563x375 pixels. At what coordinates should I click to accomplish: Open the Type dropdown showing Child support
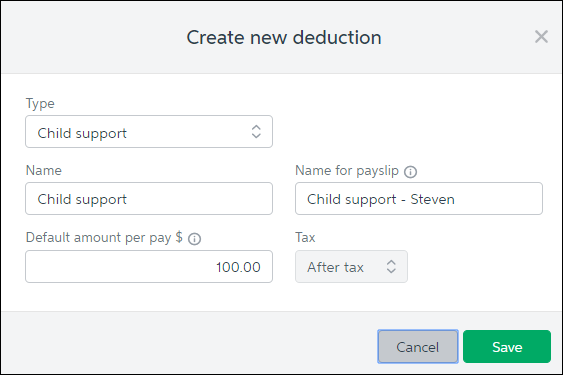pyautogui.click(x=149, y=131)
